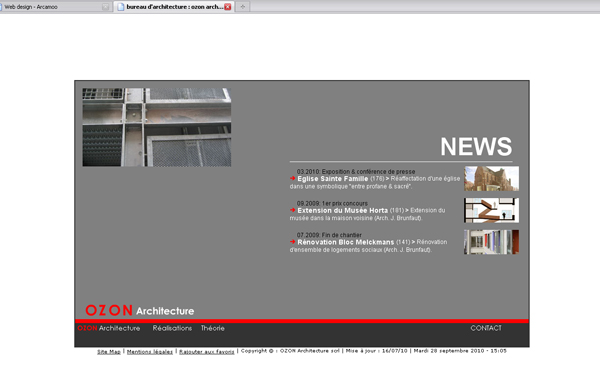This screenshot has width=600, height=367.
Task: Open the Extension du Musée Horta link
Action: pyautogui.click(x=342, y=210)
